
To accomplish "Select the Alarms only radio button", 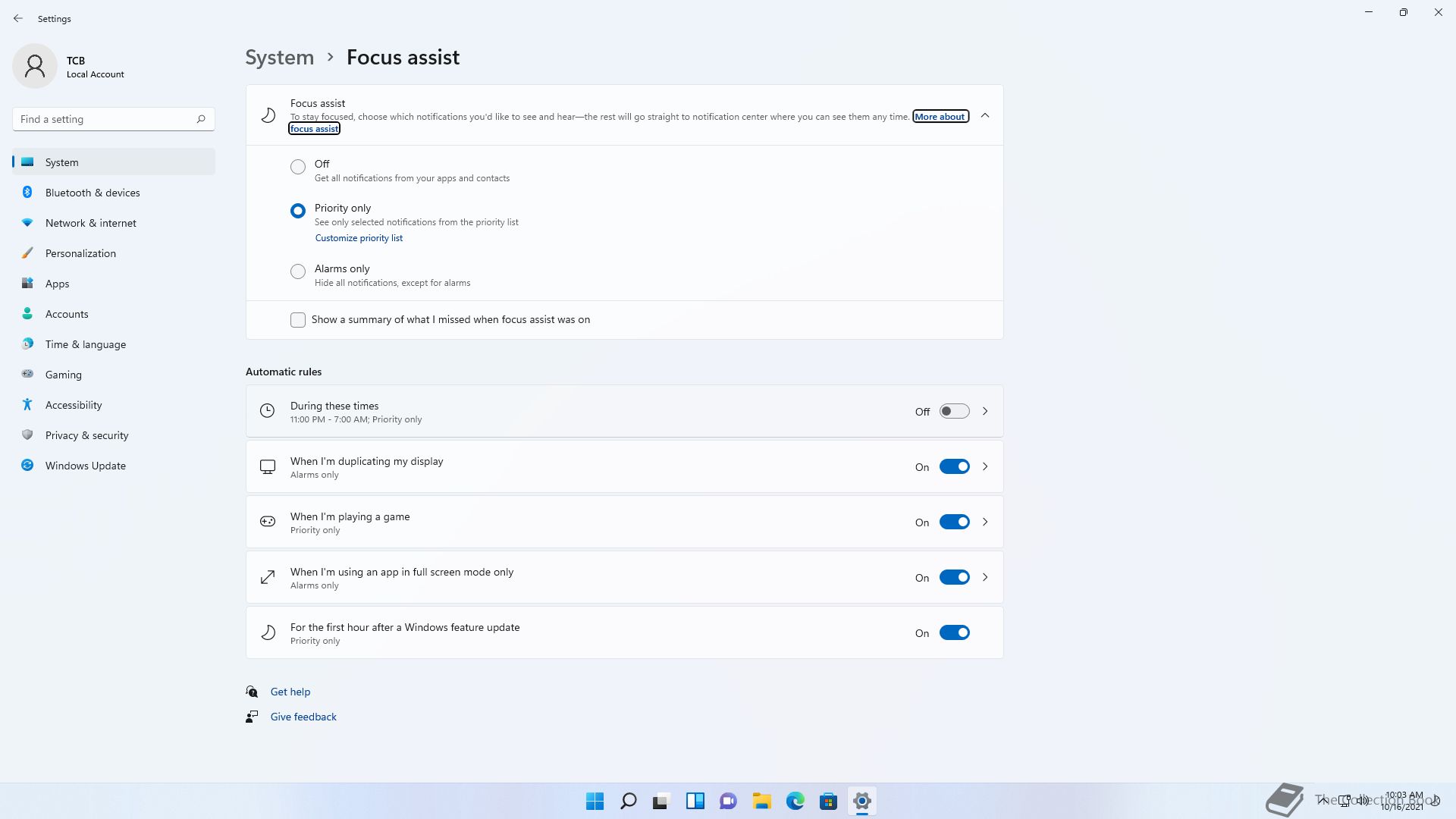I will [x=298, y=271].
